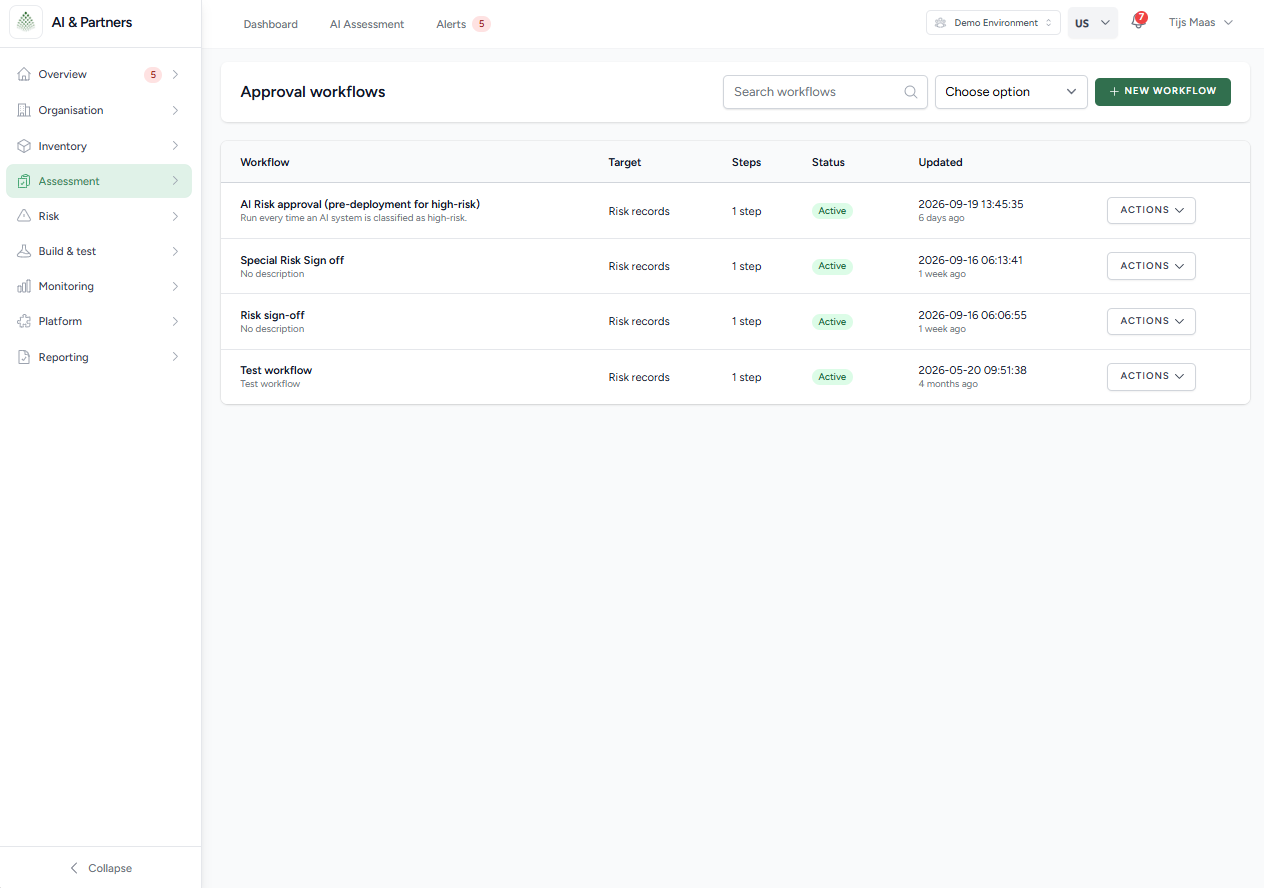Expand the Build & test sidebar chevron
Viewport: 1264px width, 888px height.
pyautogui.click(x=176, y=251)
